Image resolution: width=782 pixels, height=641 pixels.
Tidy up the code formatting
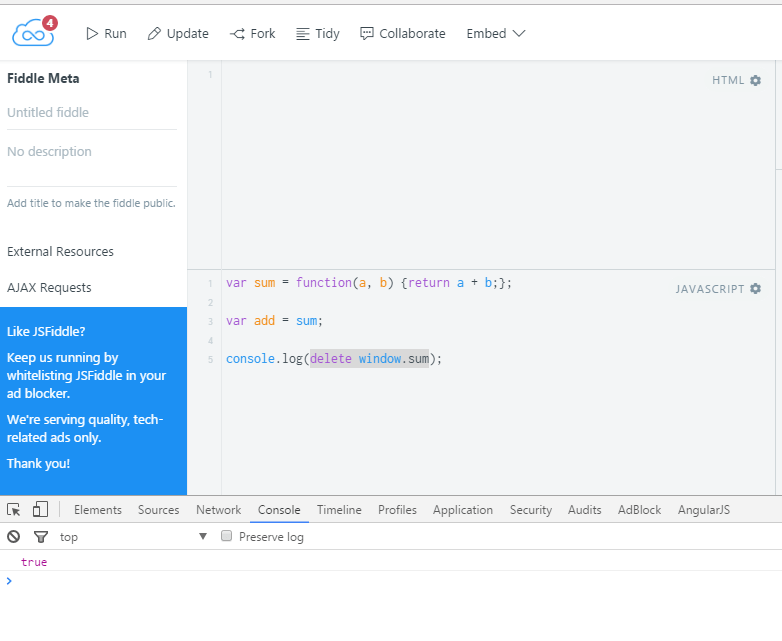[x=318, y=33]
